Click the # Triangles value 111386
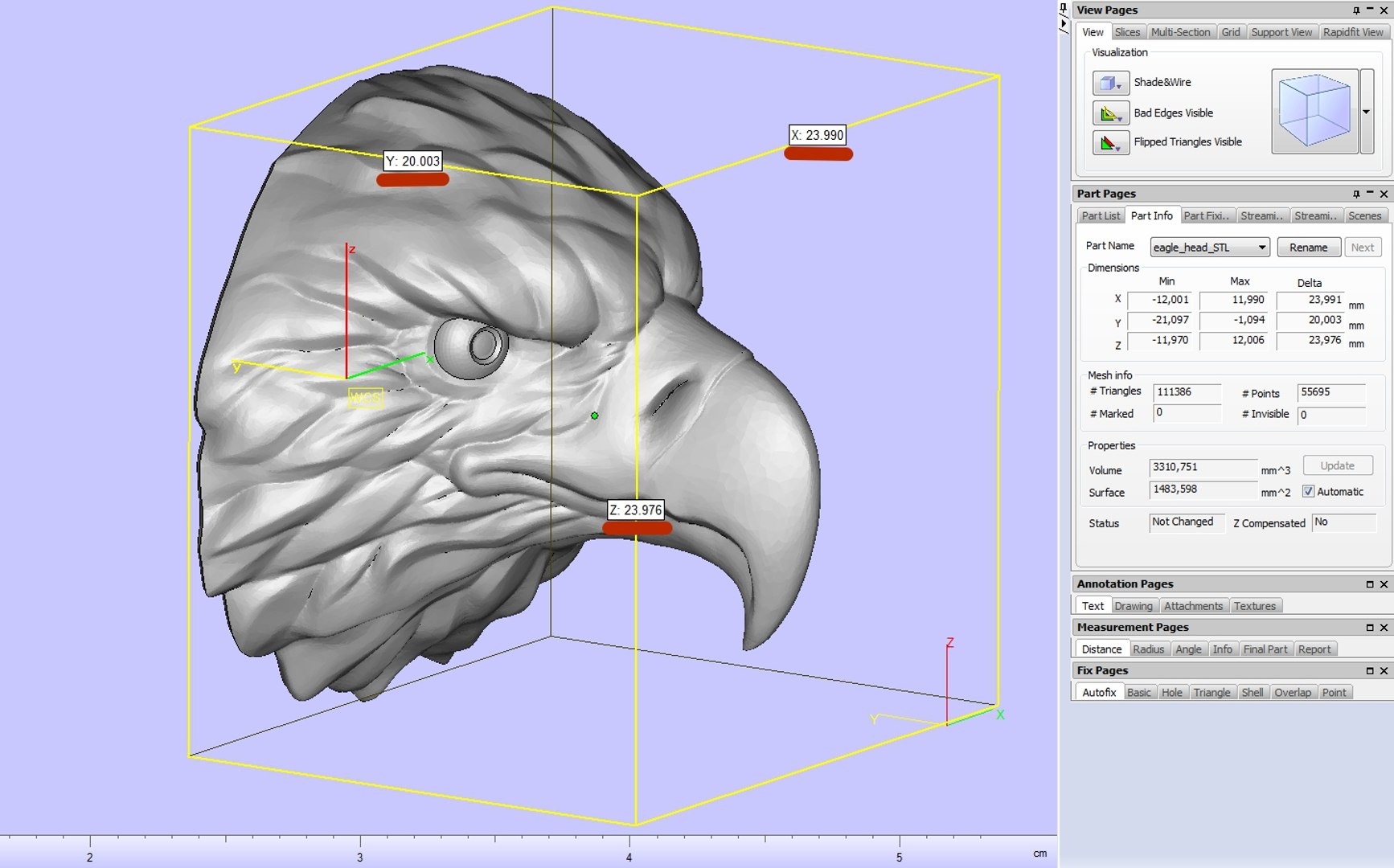Image resolution: width=1394 pixels, height=868 pixels. coord(1187,393)
